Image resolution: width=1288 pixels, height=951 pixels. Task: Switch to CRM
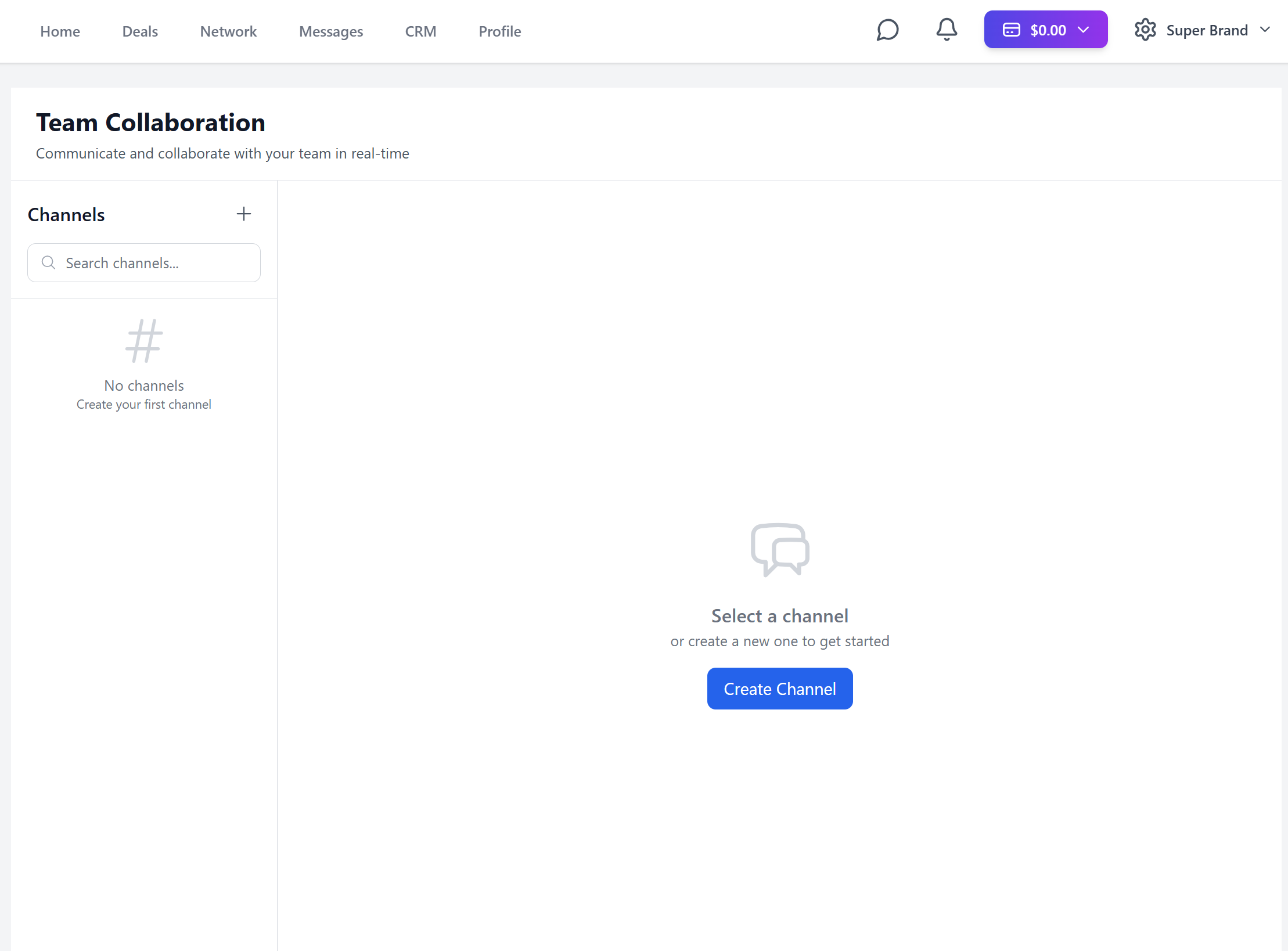click(x=420, y=31)
